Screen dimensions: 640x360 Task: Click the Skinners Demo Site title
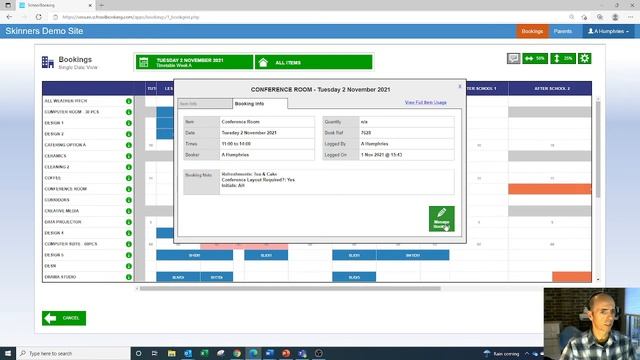(44, 31)
